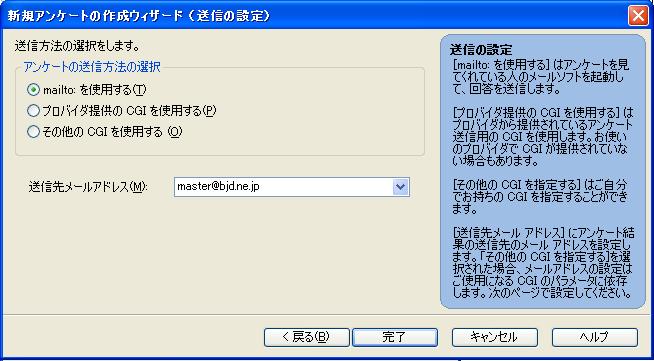Viewport: 654px width, 361px height.
Task: Click the 送信先メールアドレス(M): label
Action: (x=88, y=187)
